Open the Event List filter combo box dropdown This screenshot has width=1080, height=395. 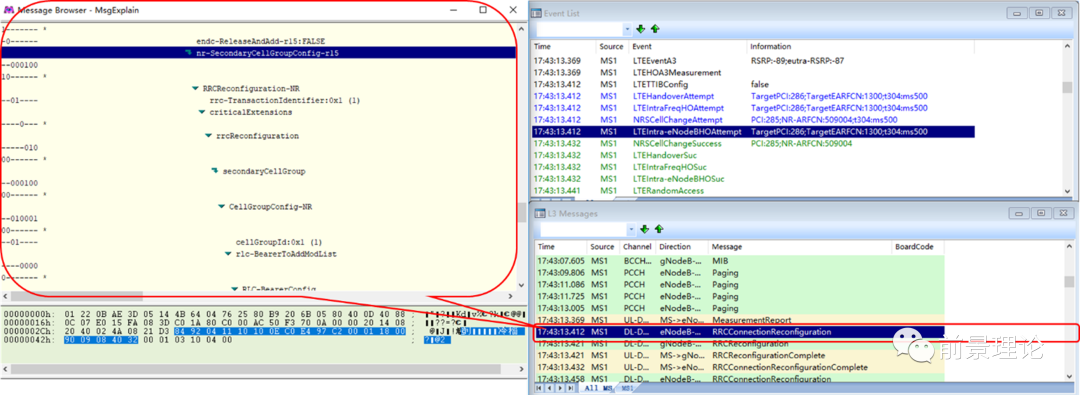click(x=627, y=29)
